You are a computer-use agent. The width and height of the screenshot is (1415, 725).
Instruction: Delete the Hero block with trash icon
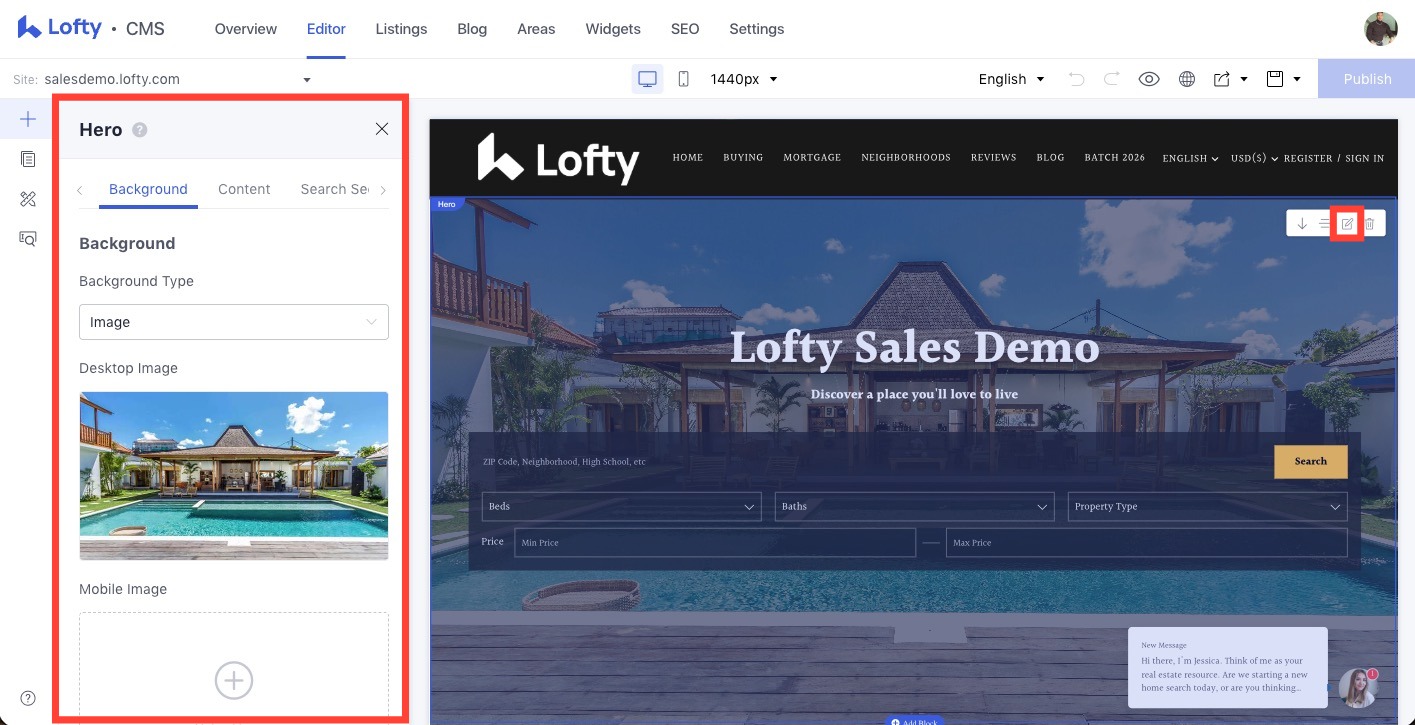tap(1370, 224)
